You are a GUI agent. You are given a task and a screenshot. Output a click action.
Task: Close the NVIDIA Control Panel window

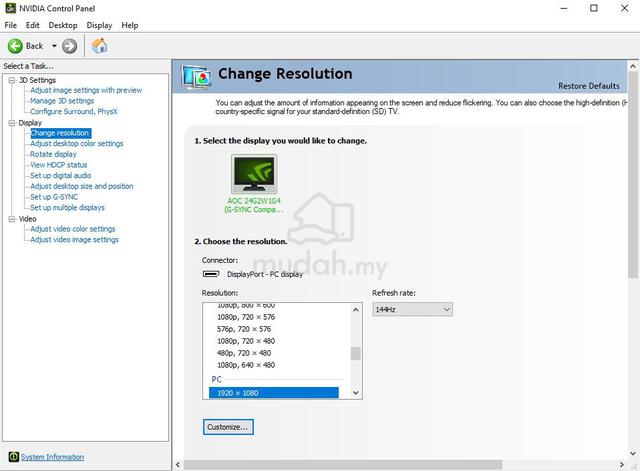(x=624, y=8)
